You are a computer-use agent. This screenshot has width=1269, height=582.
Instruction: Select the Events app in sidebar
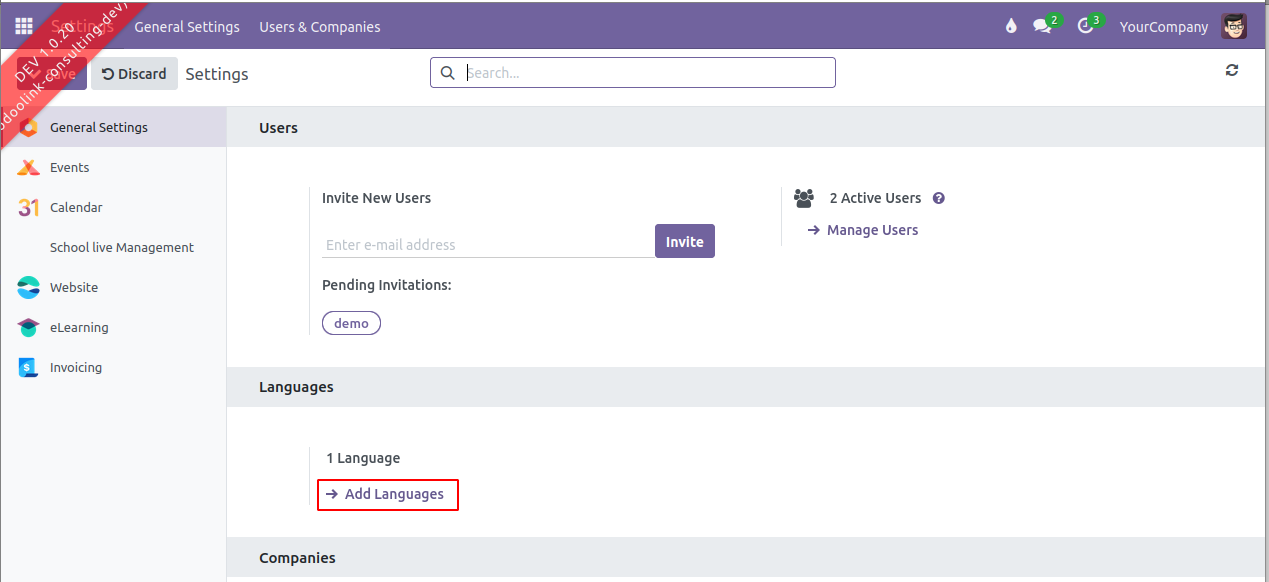click(x=69, y=168)
